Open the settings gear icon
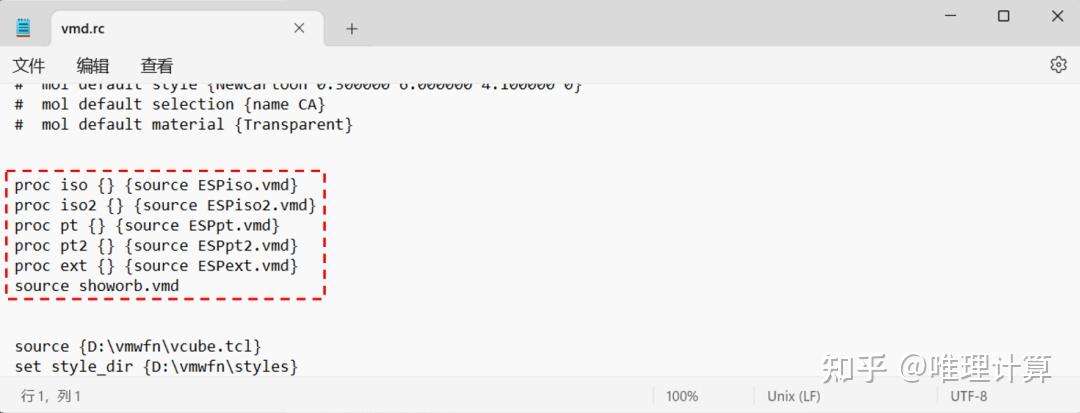Screen dimensions: 1080x413 point(1058,65)
